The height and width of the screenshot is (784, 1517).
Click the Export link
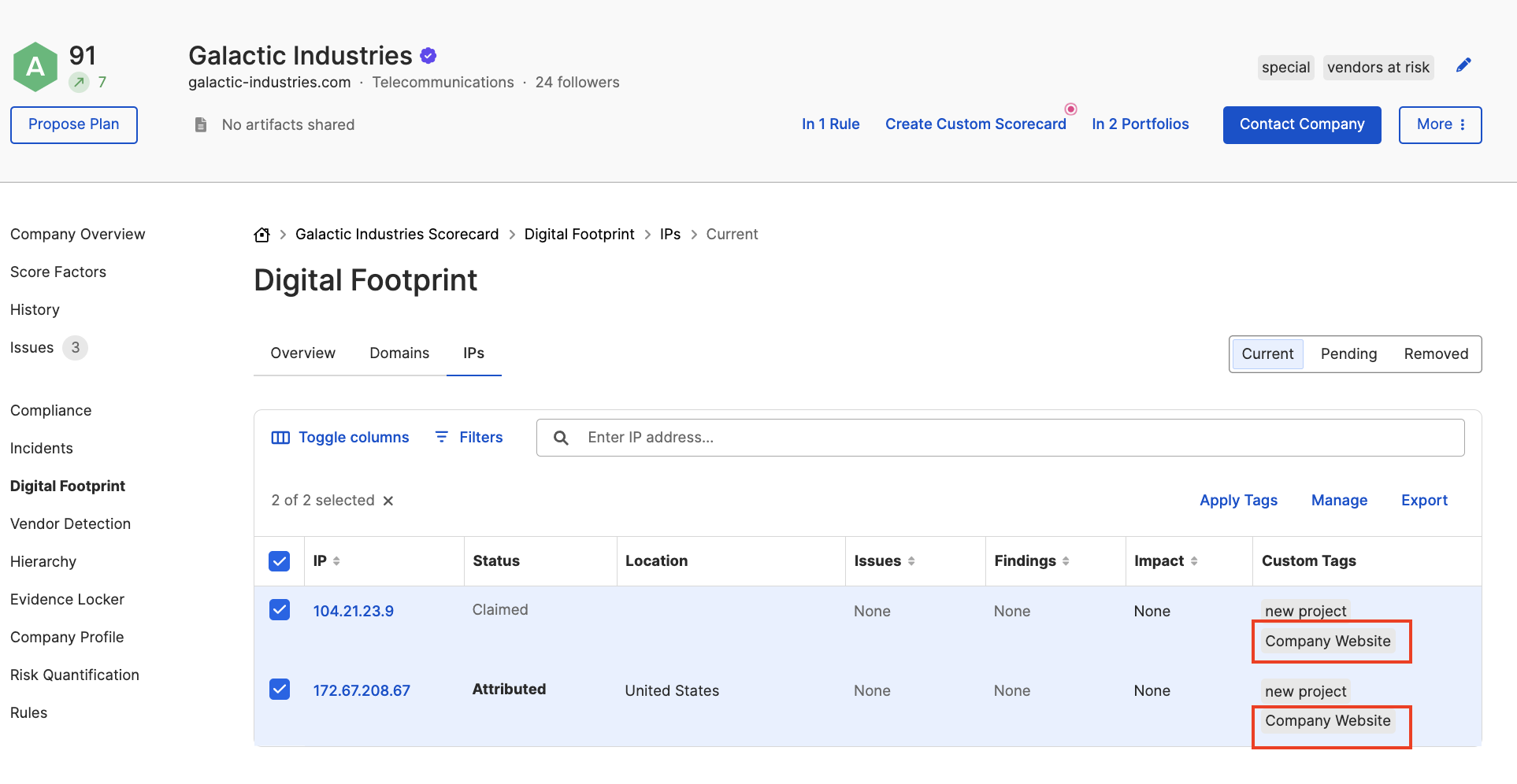[x=1424, y=501]
